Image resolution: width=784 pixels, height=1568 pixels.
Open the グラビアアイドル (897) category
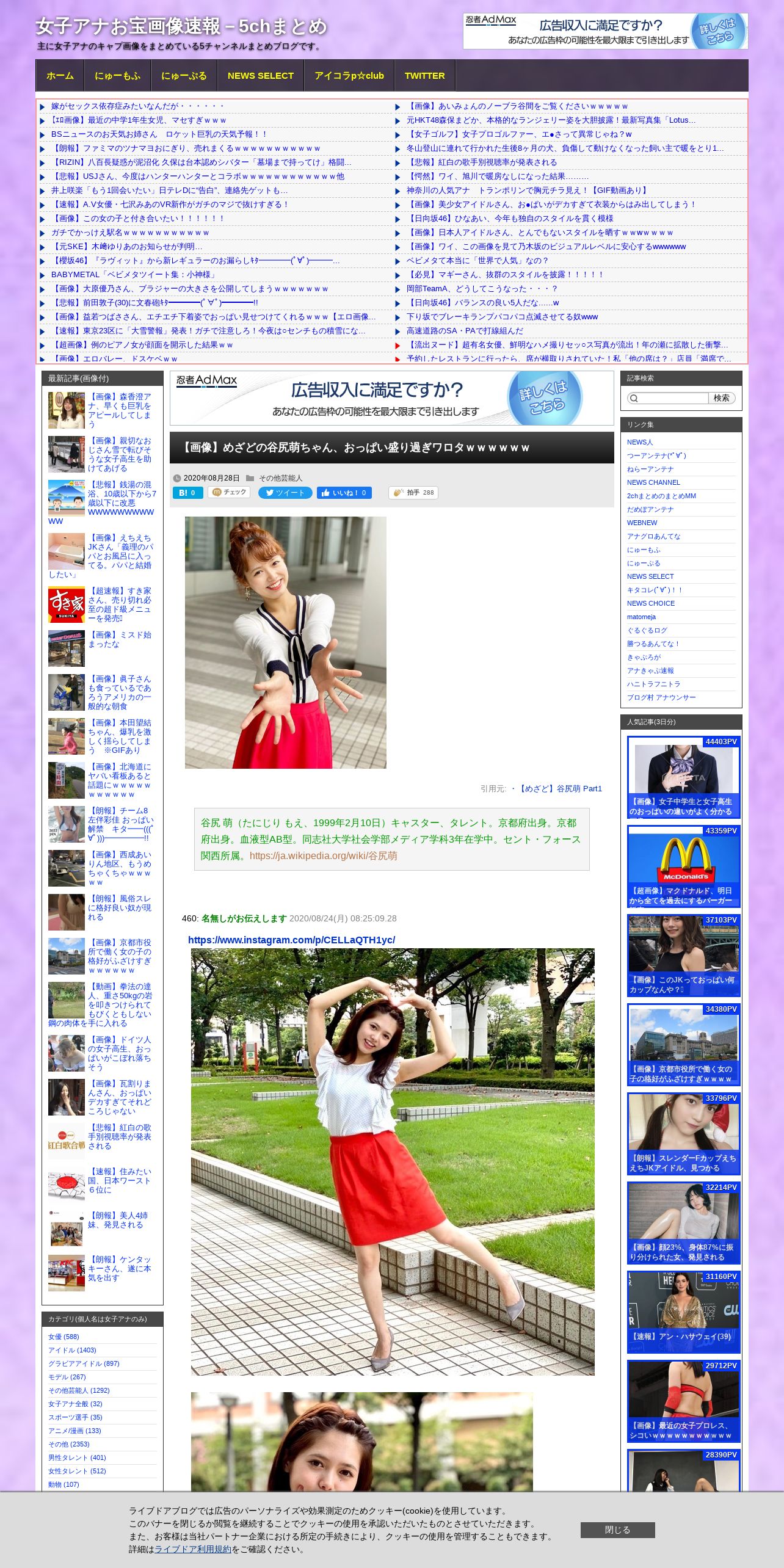[84, 1363]
